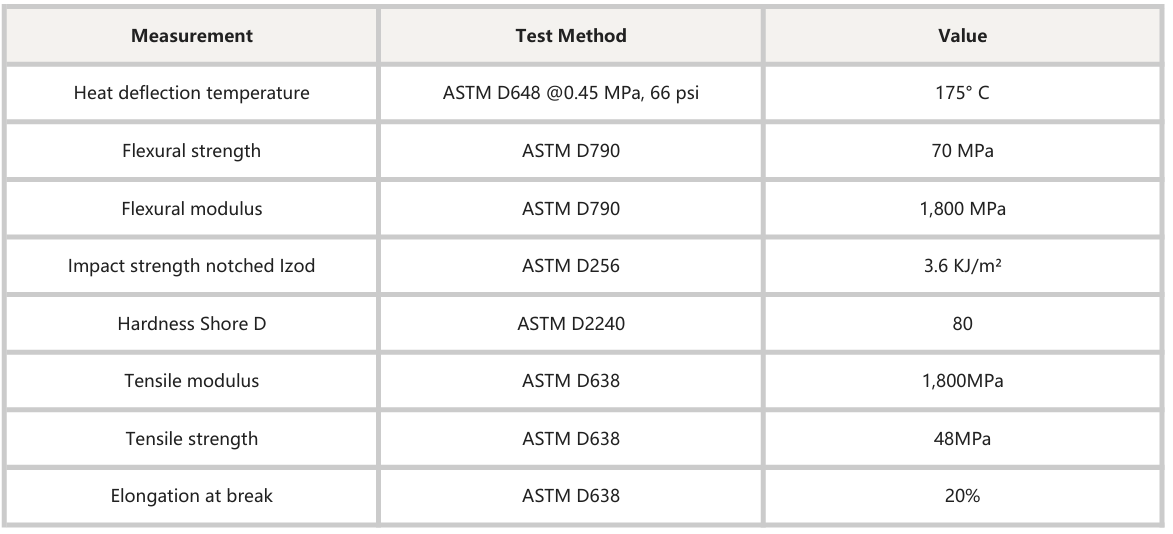Select the 48MPa tensile strength value
Image resolution: width=1173 pixels, height=534 pixels.
point(962,438)
